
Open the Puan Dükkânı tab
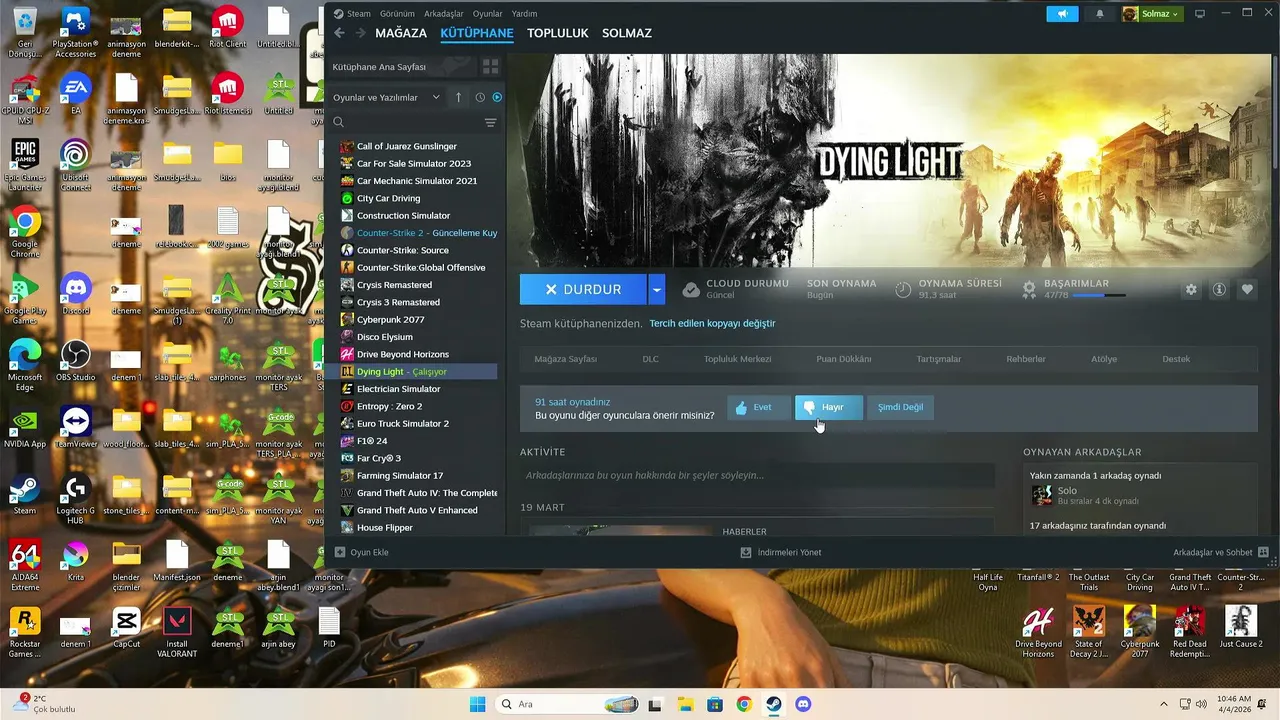843,359
